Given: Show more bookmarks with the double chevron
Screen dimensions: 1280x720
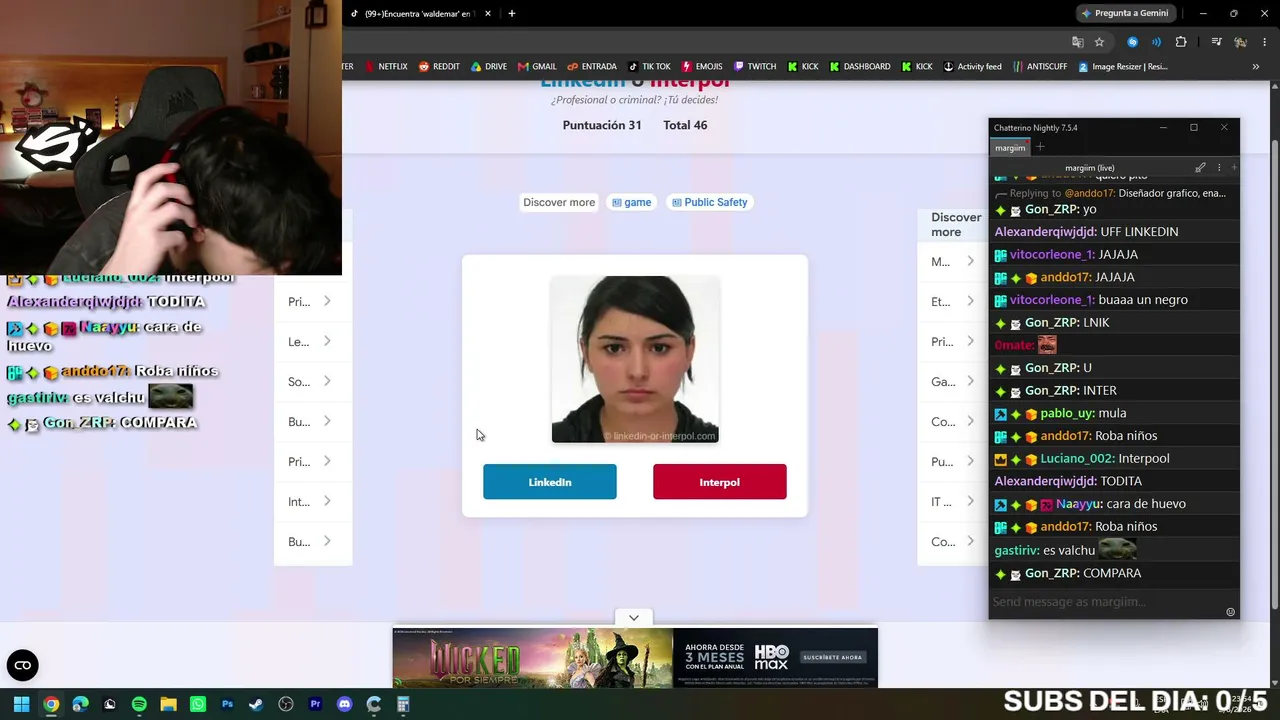Looking at the screenshot, I should [1256, 67].
